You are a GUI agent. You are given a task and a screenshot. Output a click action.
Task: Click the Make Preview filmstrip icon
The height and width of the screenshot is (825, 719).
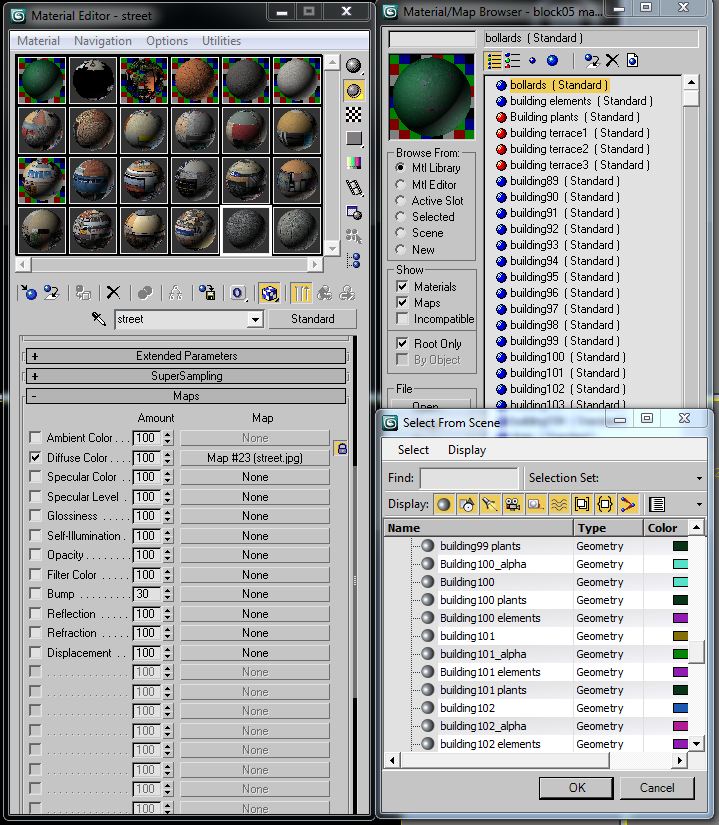pyautogui.click(x=353, y=187)
